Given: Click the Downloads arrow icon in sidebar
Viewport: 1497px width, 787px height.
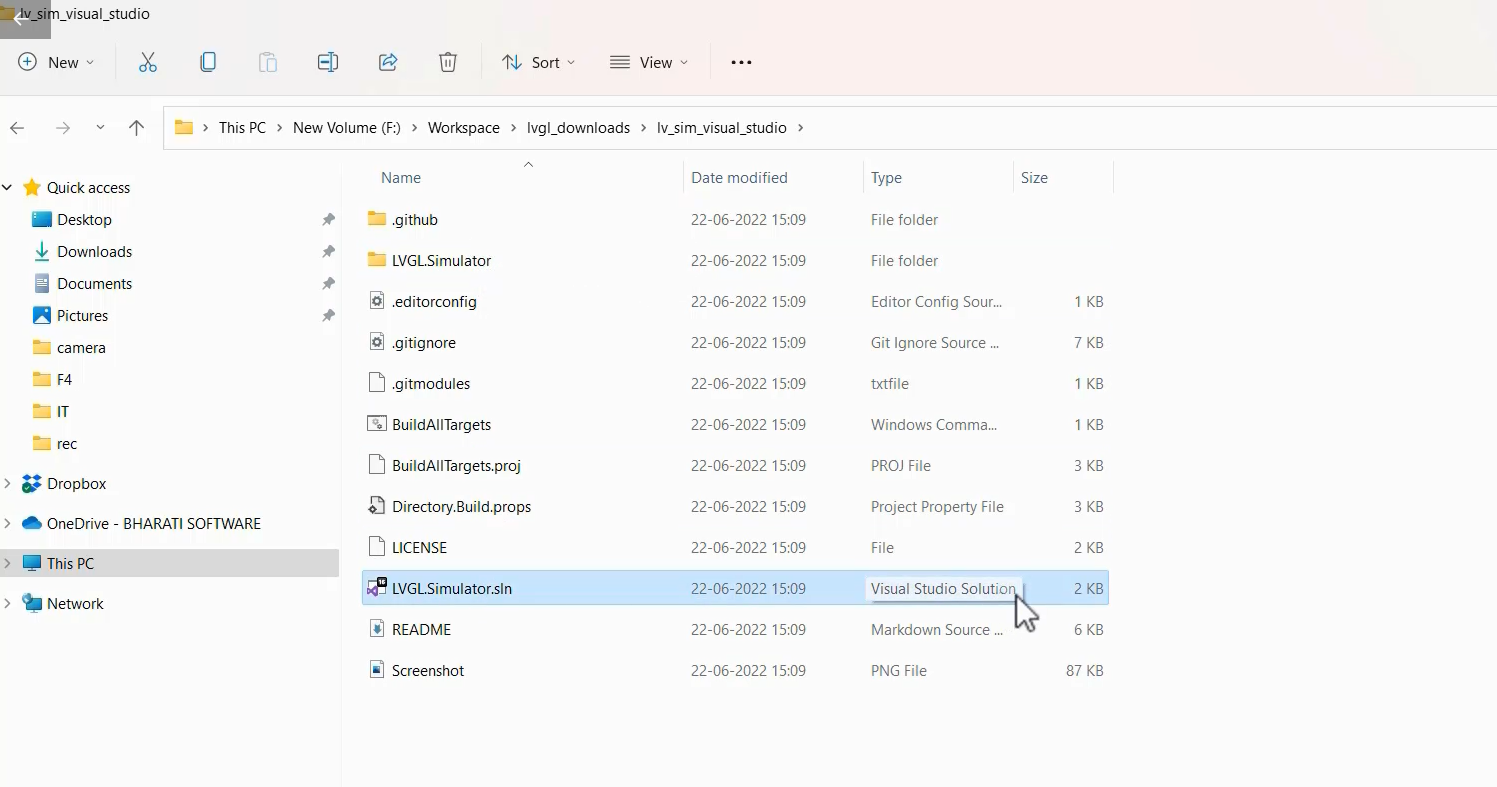Looking at the screenshot, I should [x=42, y=251].
